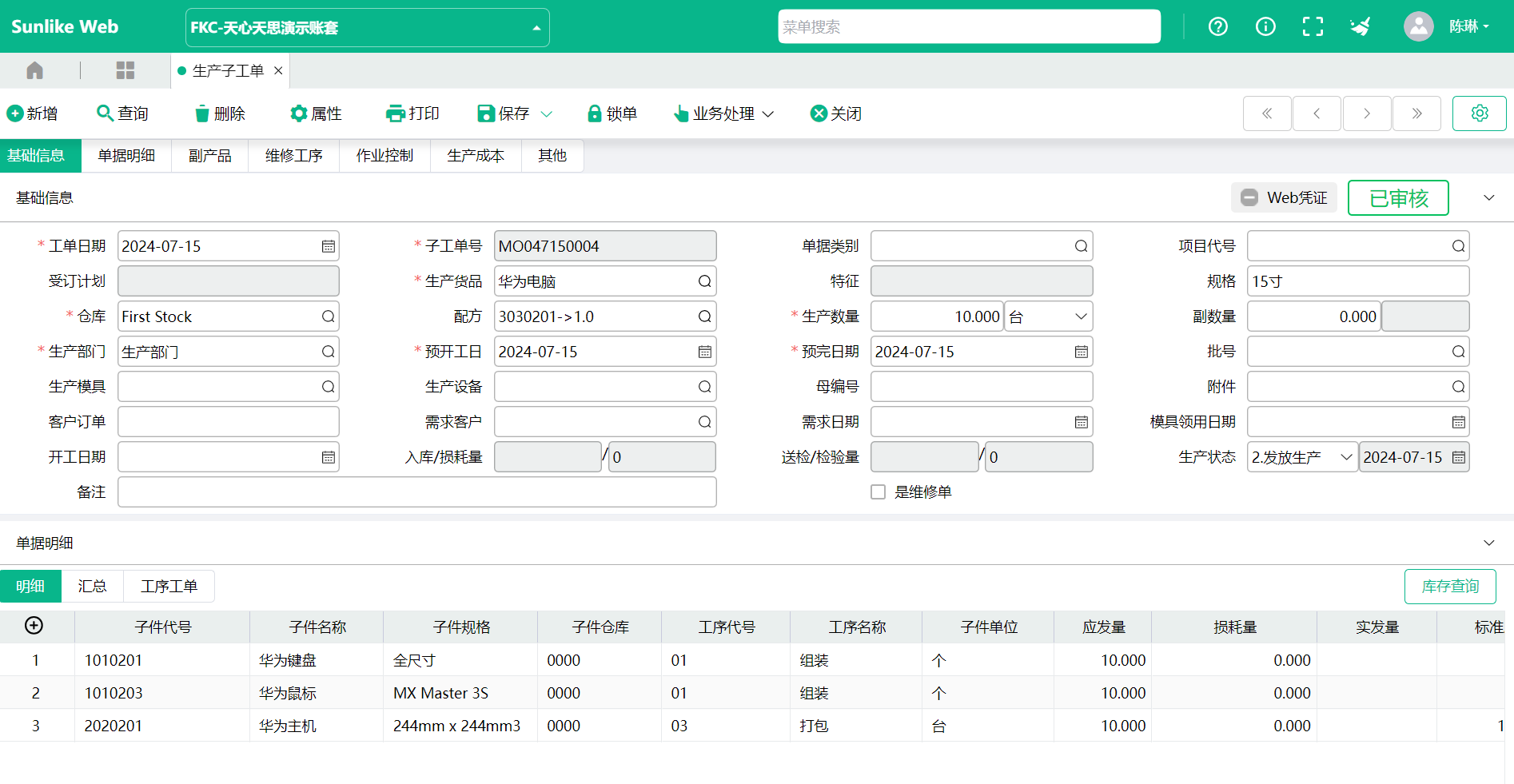
Task: Open the FKC account set dropdown
Action: (368, 28)
